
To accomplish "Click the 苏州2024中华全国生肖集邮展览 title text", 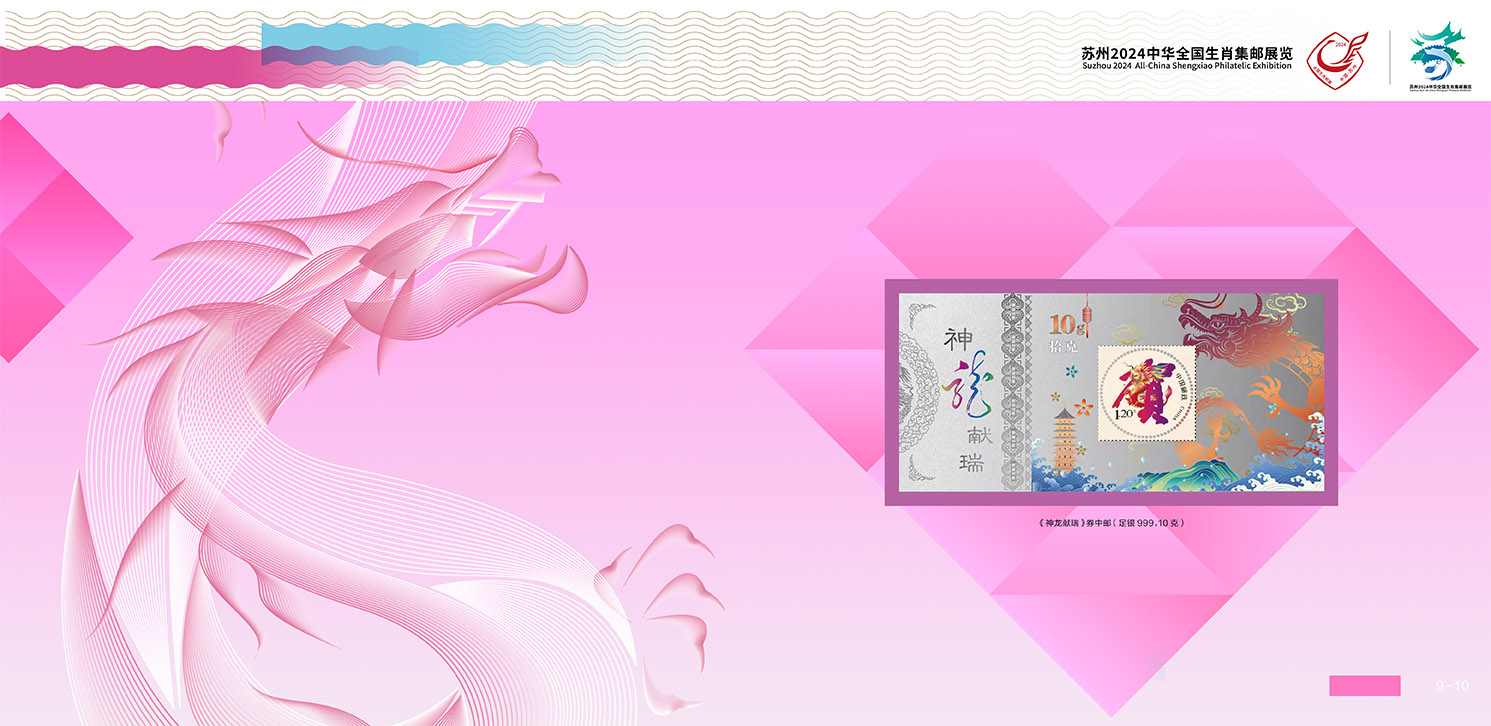I will click(x=1187, y=51).
